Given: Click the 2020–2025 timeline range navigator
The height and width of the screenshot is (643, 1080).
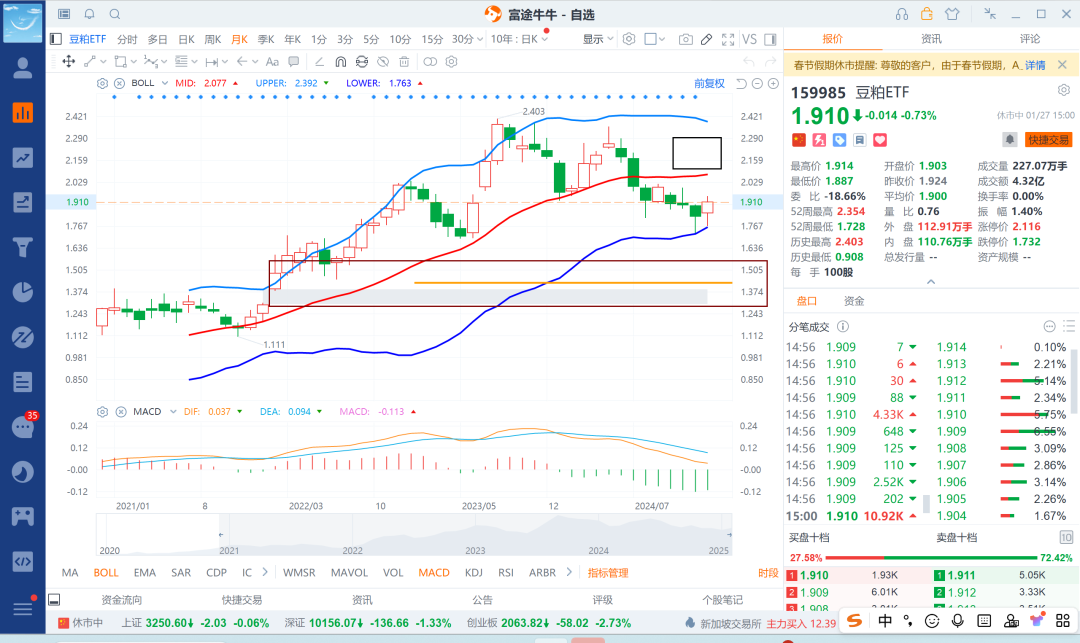Looking at the screenshot, I should (413, 535).
